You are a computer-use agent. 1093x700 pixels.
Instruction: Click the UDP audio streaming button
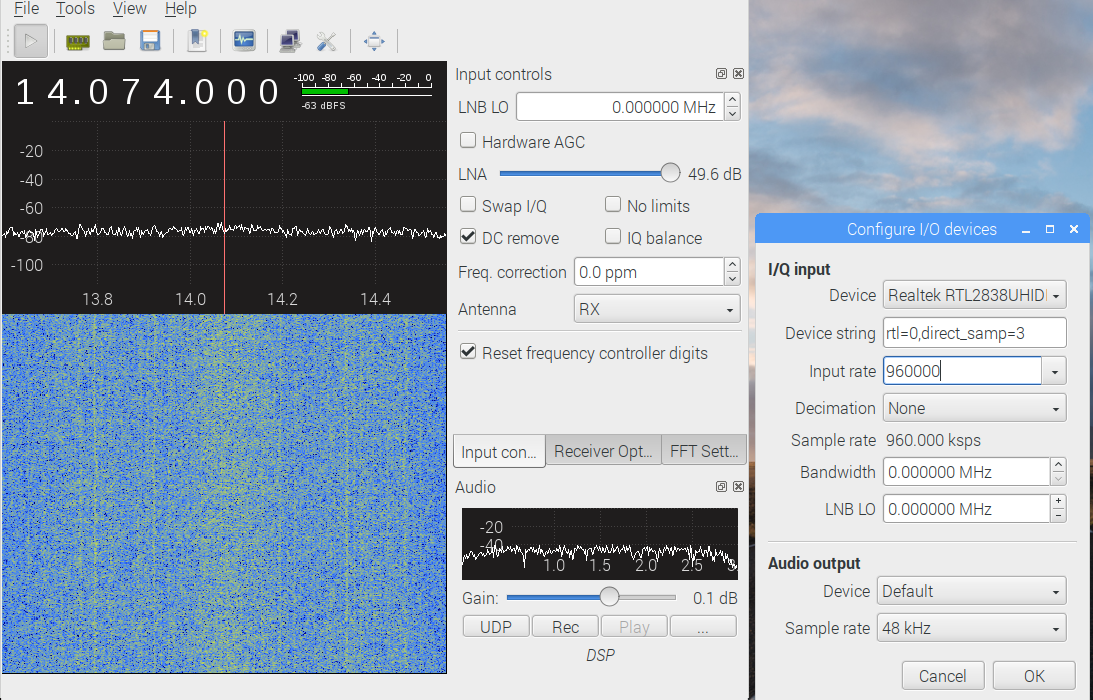pos(496,627)
